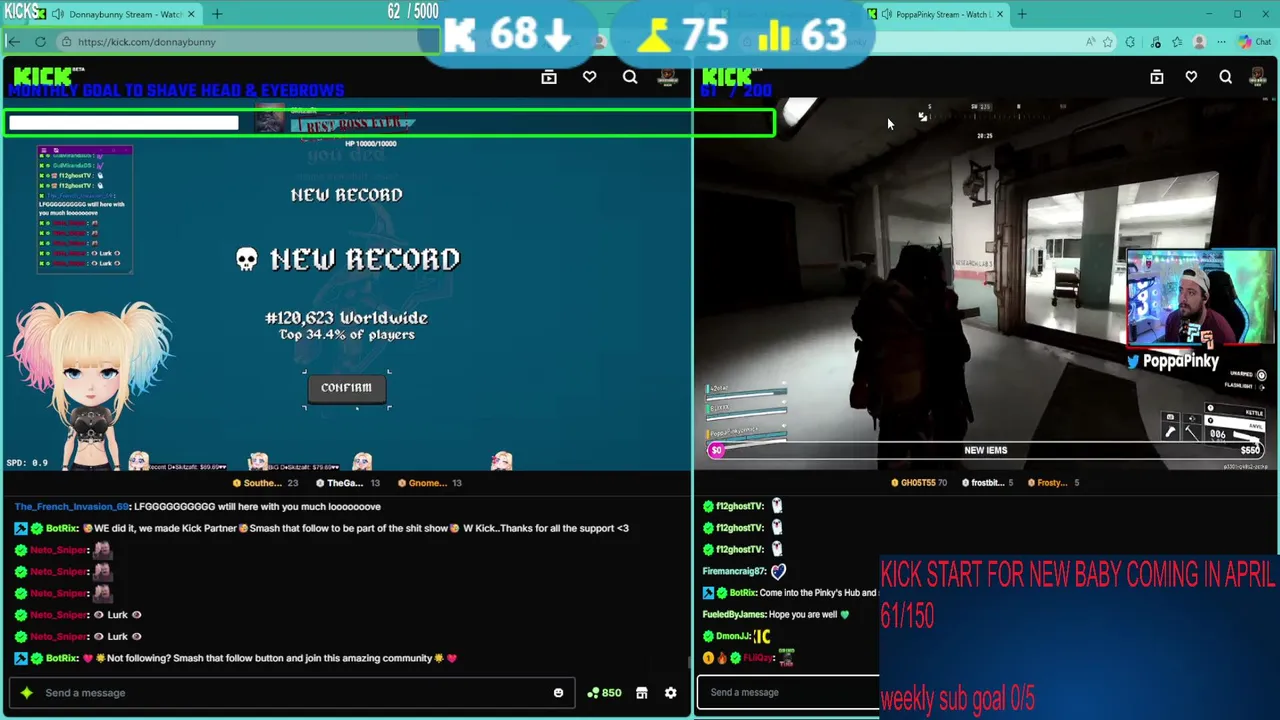
Task: Open browse/following icon on Donnaybunny Kick page
Action: pyautogui.click(x=549, y=77)
